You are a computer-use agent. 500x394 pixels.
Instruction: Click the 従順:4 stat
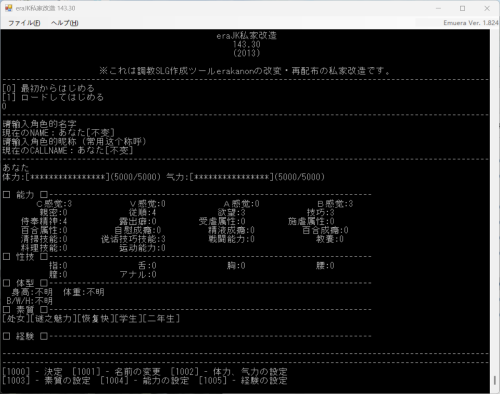(x=142, y=212)
